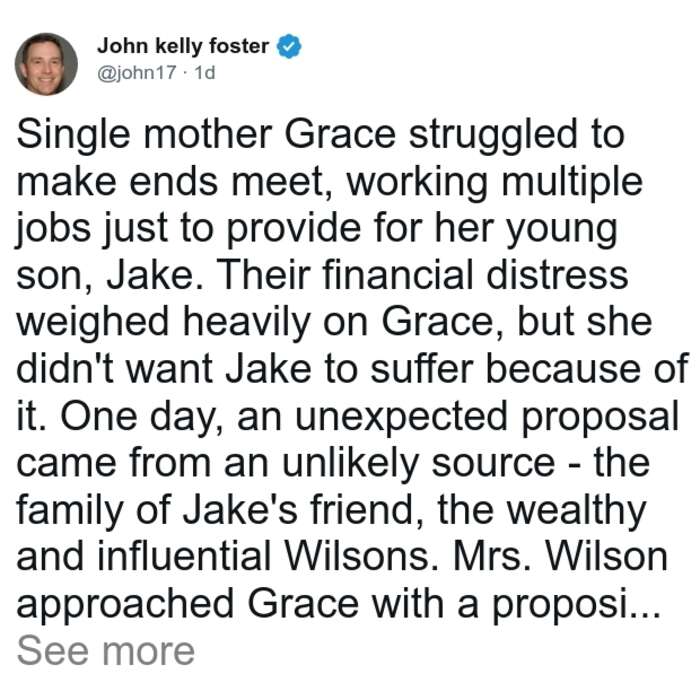Select the word "influential" in the post

tap(184, 556)
